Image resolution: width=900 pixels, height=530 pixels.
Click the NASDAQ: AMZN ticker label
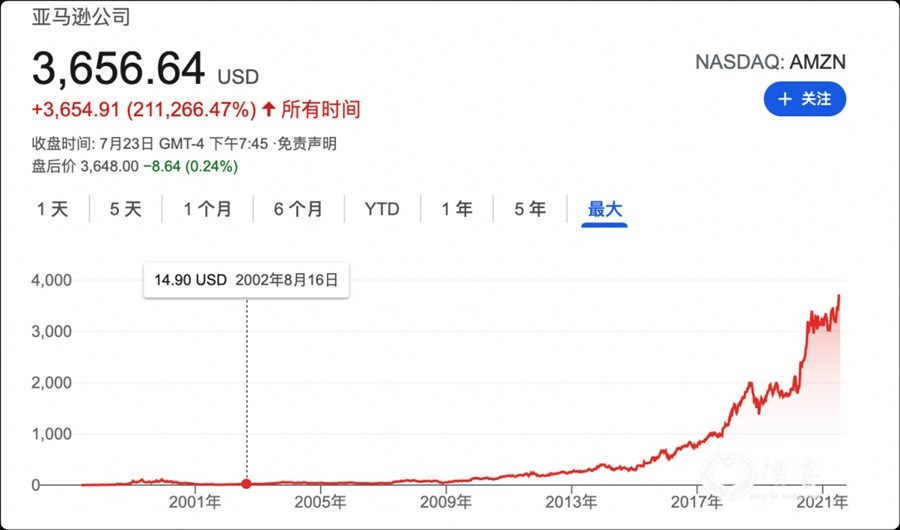(770, 62)
